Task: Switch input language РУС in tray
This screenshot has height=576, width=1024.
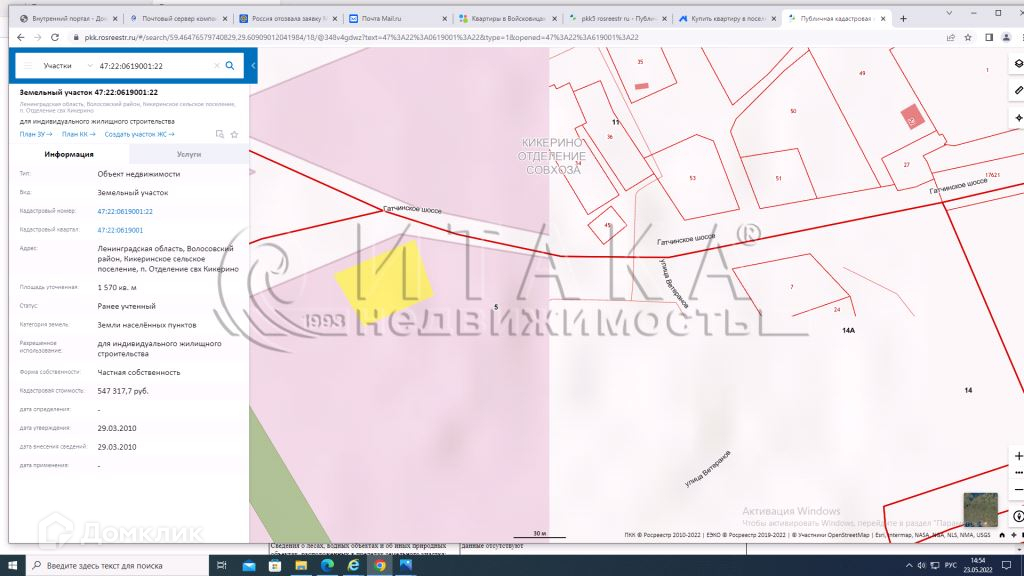Action: click(x=951, y=566)
